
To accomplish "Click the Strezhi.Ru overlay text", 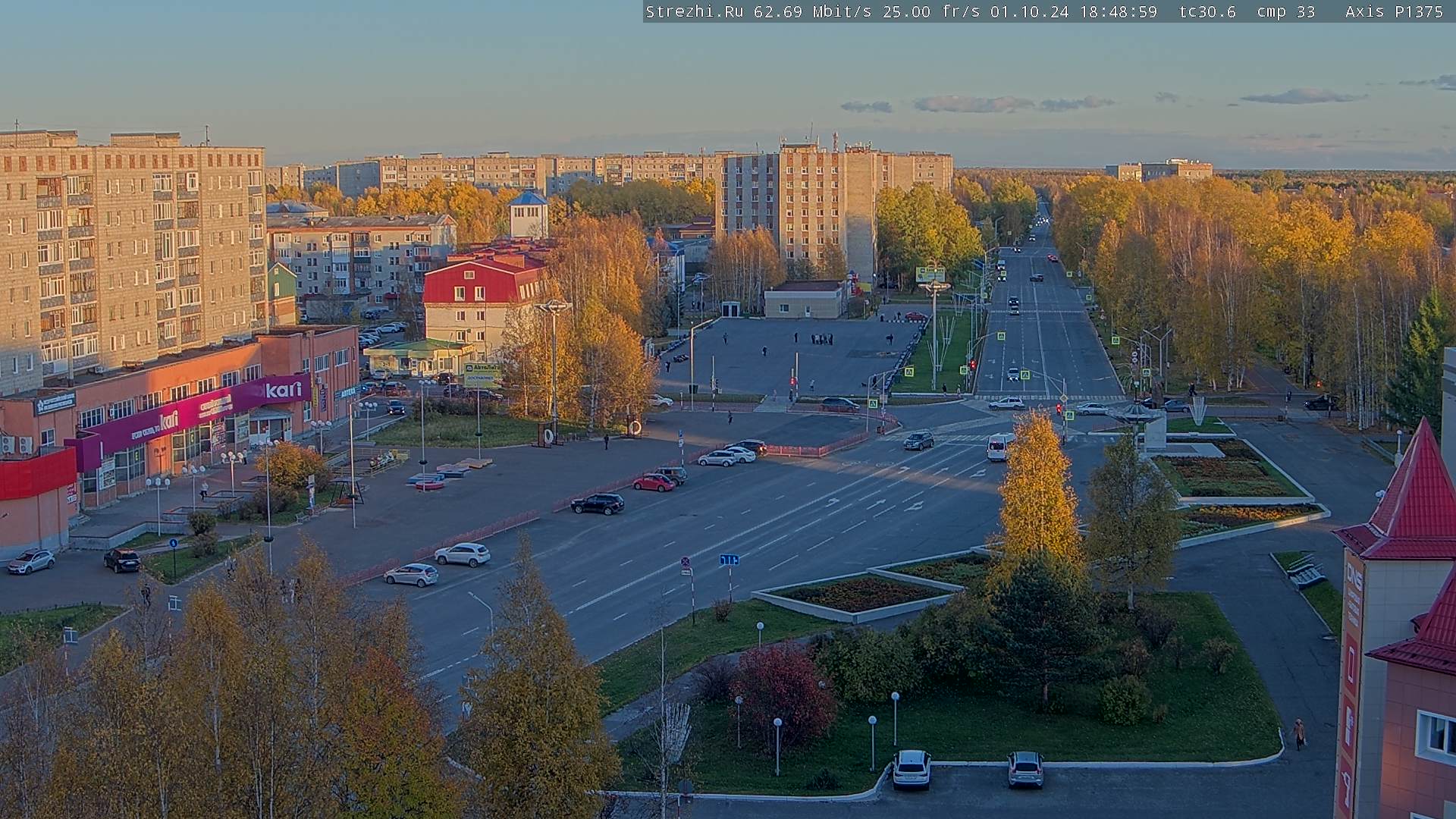I will click(694, 11).
